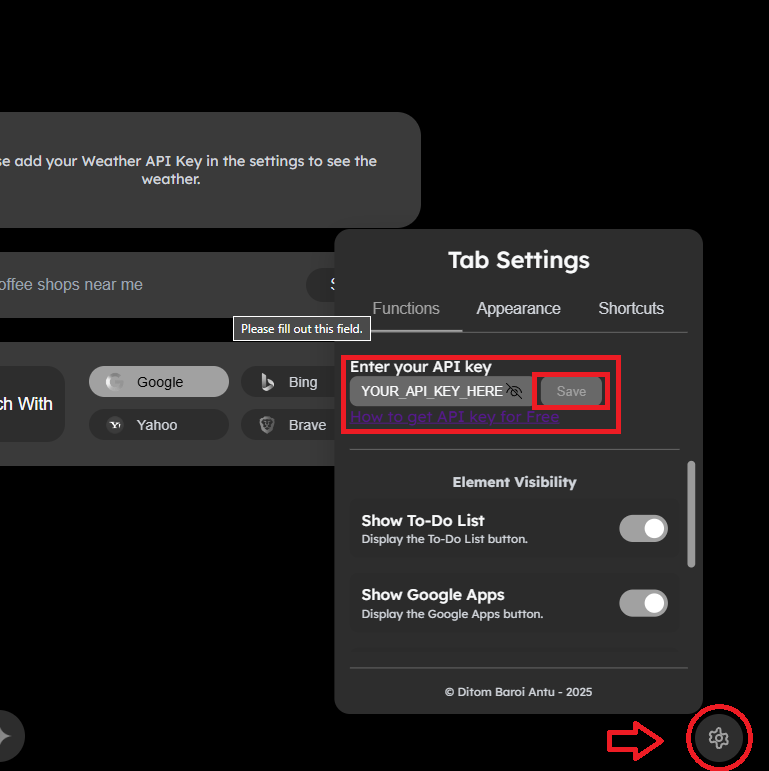The height and width of the screenshot is (771, 769).
Task: Click the Yahoo logo icon
Action: pos(115,425)
